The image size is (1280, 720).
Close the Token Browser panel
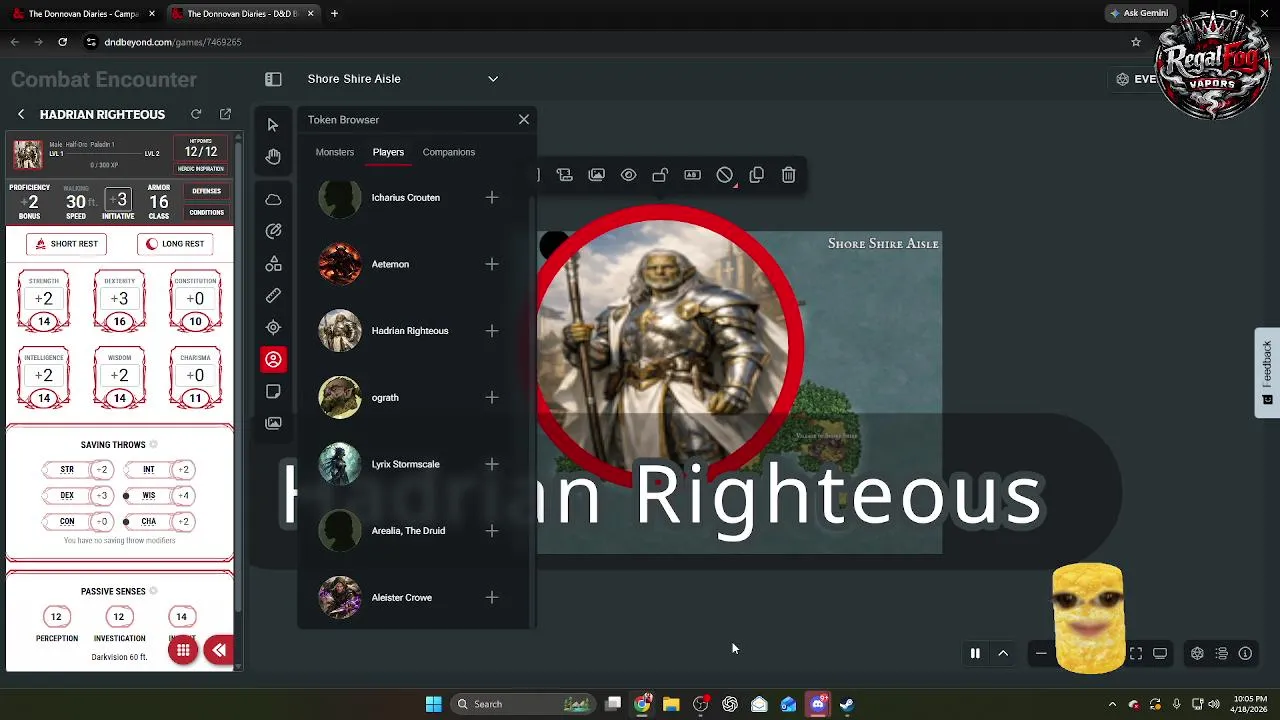[x=524, y=119]
